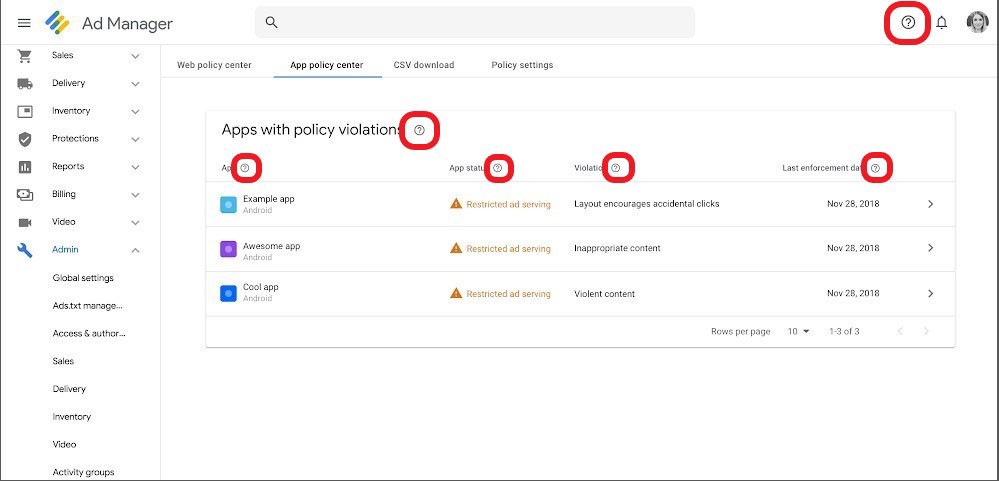Collapse the Admin menu section
The height and width of the screenshot is (481, 999).
pos(135,250)
